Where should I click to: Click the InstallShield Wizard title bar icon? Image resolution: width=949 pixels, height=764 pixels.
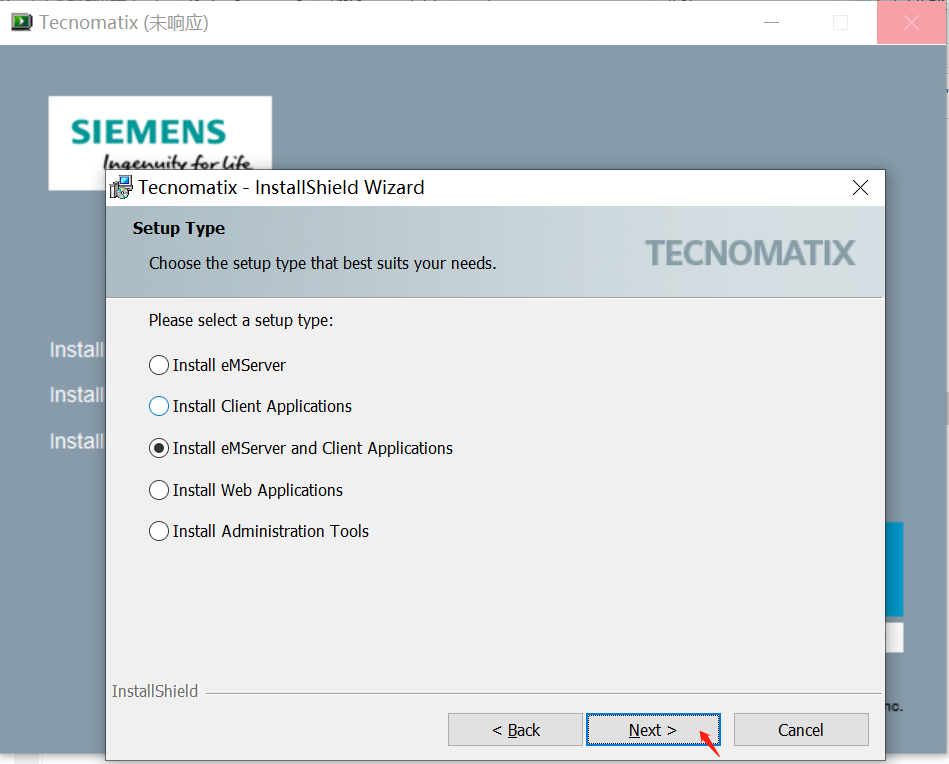click(121, 187)
